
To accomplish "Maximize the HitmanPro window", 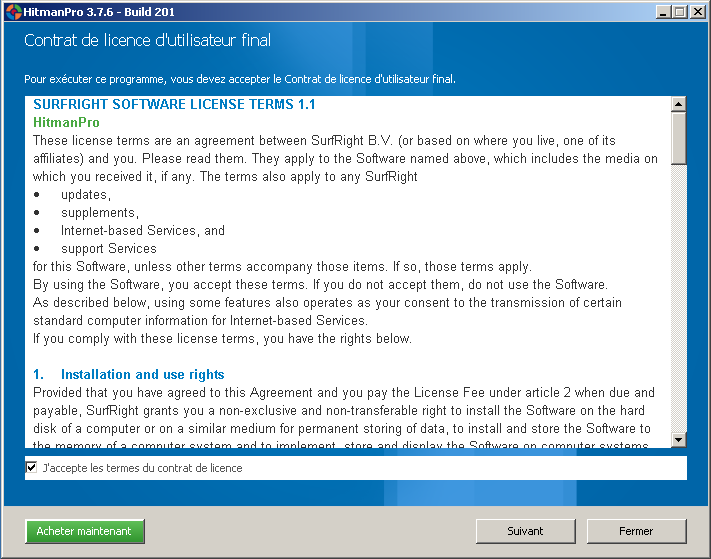I will tap(680, 12).
